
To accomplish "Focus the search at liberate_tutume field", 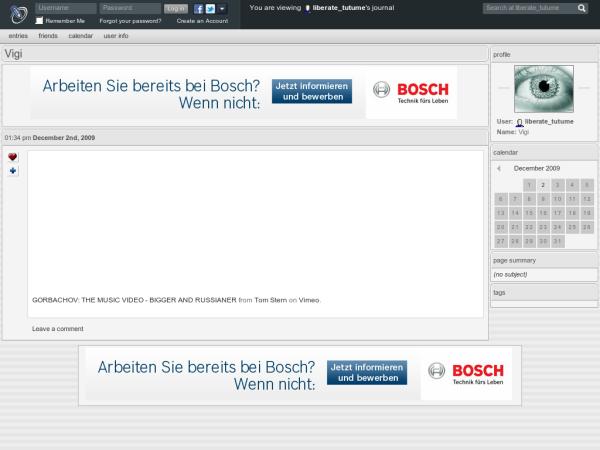I will coord(530,8).
